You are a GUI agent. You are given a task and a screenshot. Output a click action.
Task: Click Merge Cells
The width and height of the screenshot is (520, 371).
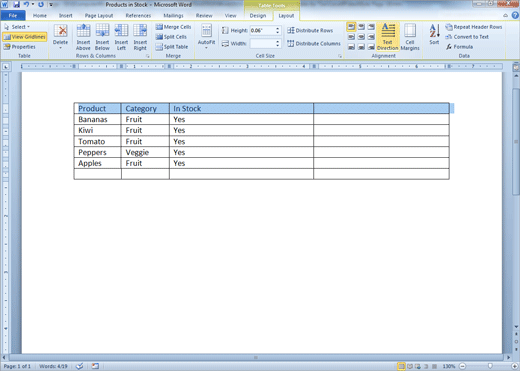[173, 27]
